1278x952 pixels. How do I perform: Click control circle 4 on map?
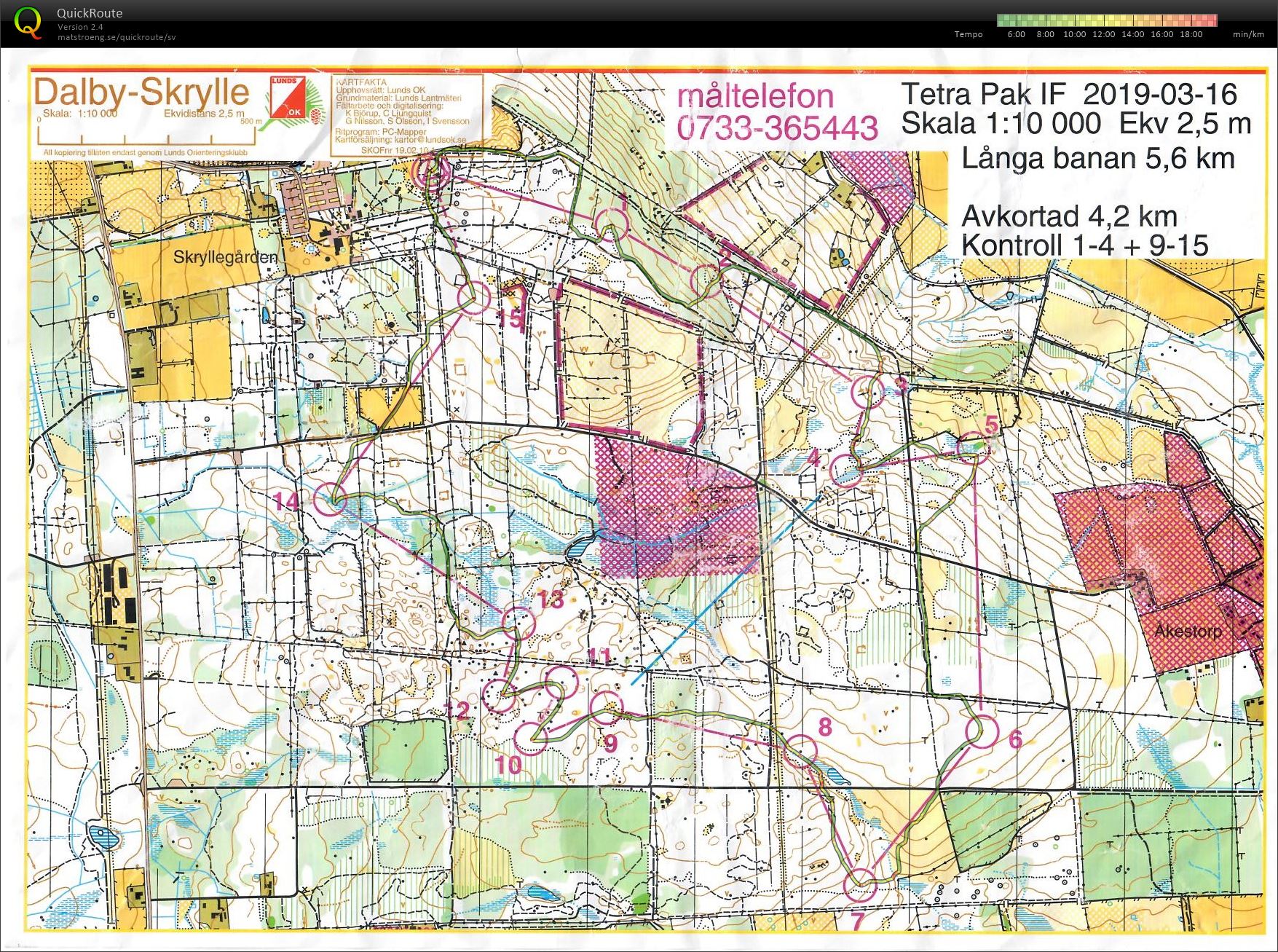coord(846,471)
